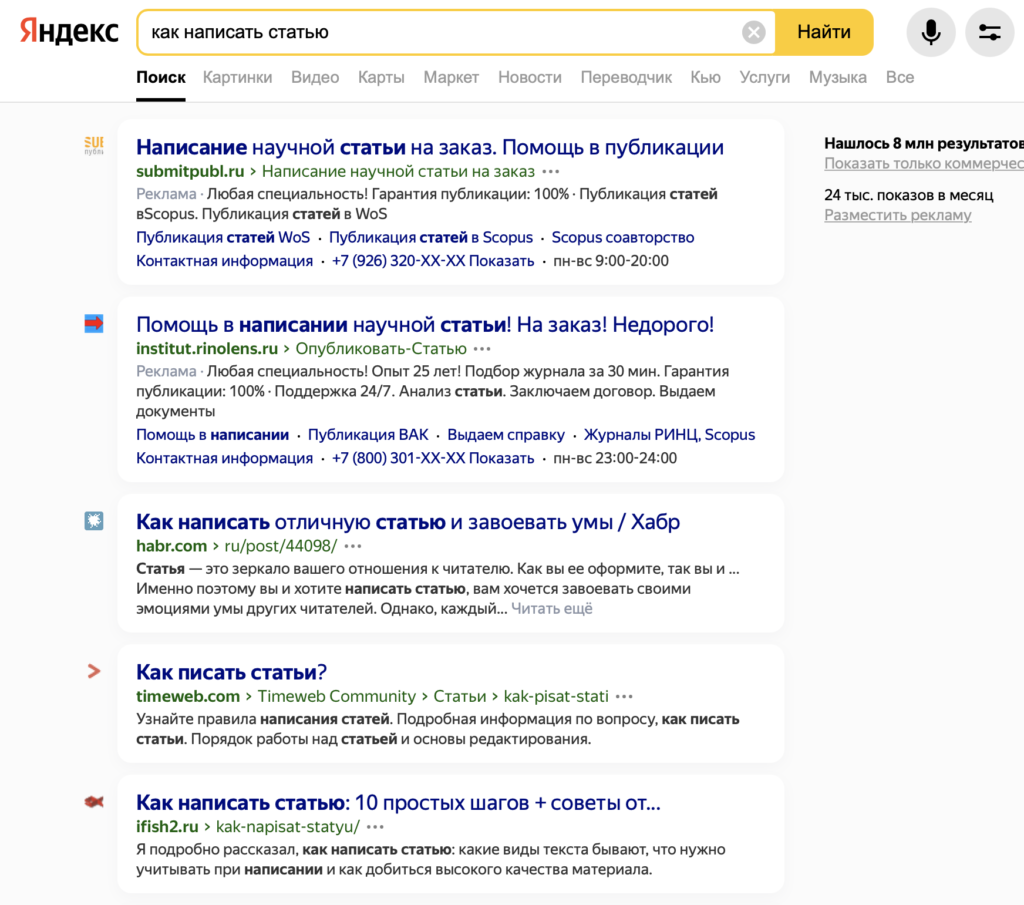Open 'ru/post/44098/' path link
This screenshot has width=1024, height=905.
[280, 546]
